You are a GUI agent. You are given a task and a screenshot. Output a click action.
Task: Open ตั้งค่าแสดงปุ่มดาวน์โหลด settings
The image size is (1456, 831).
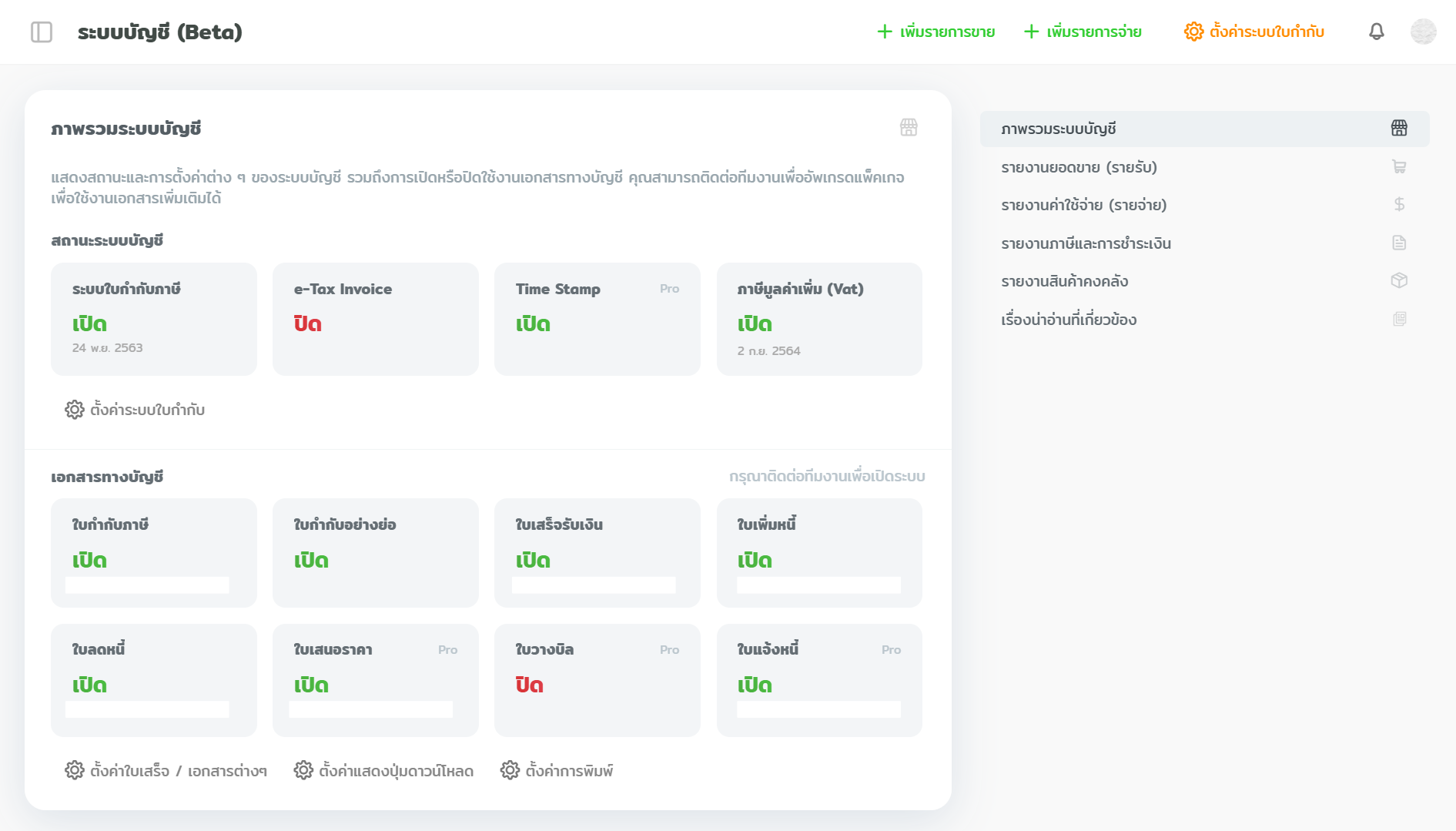[x=383, y=771]
